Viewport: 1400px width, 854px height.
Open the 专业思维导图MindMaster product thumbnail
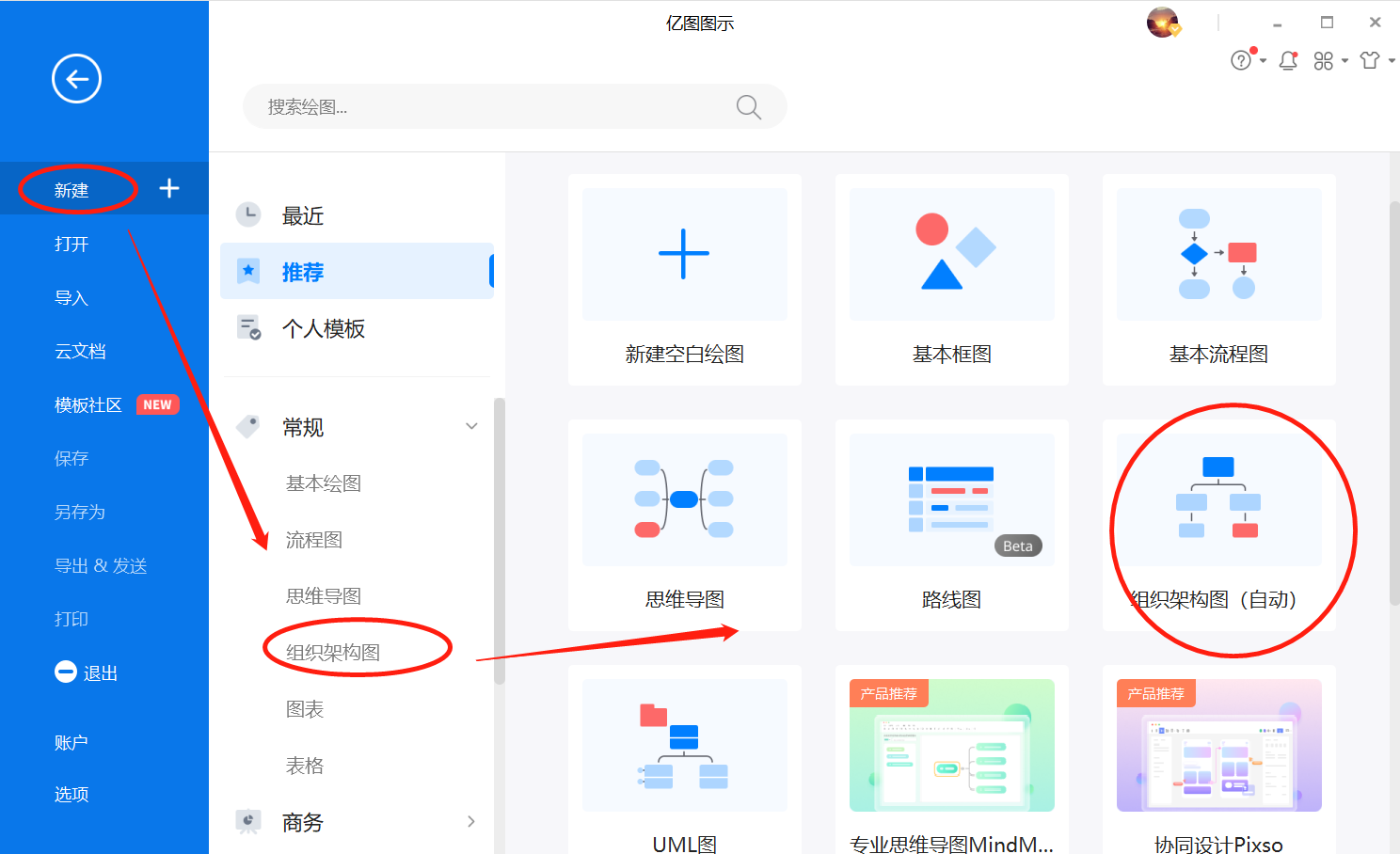point(952,745)
